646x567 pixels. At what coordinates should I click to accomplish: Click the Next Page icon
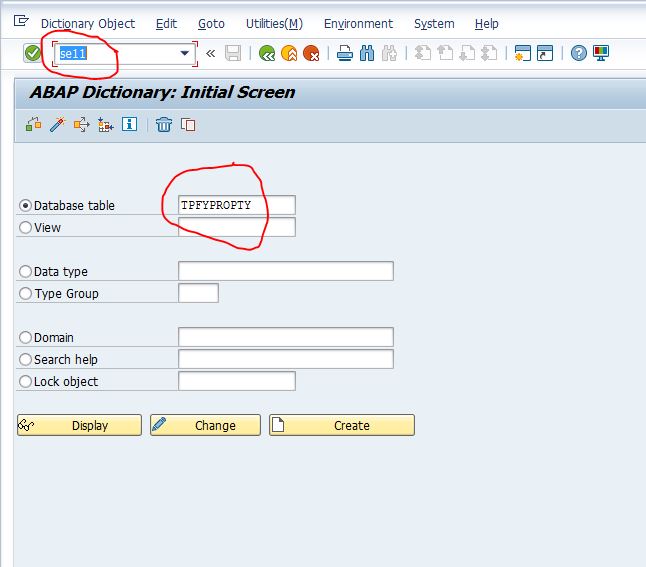[x=467, y=53]
